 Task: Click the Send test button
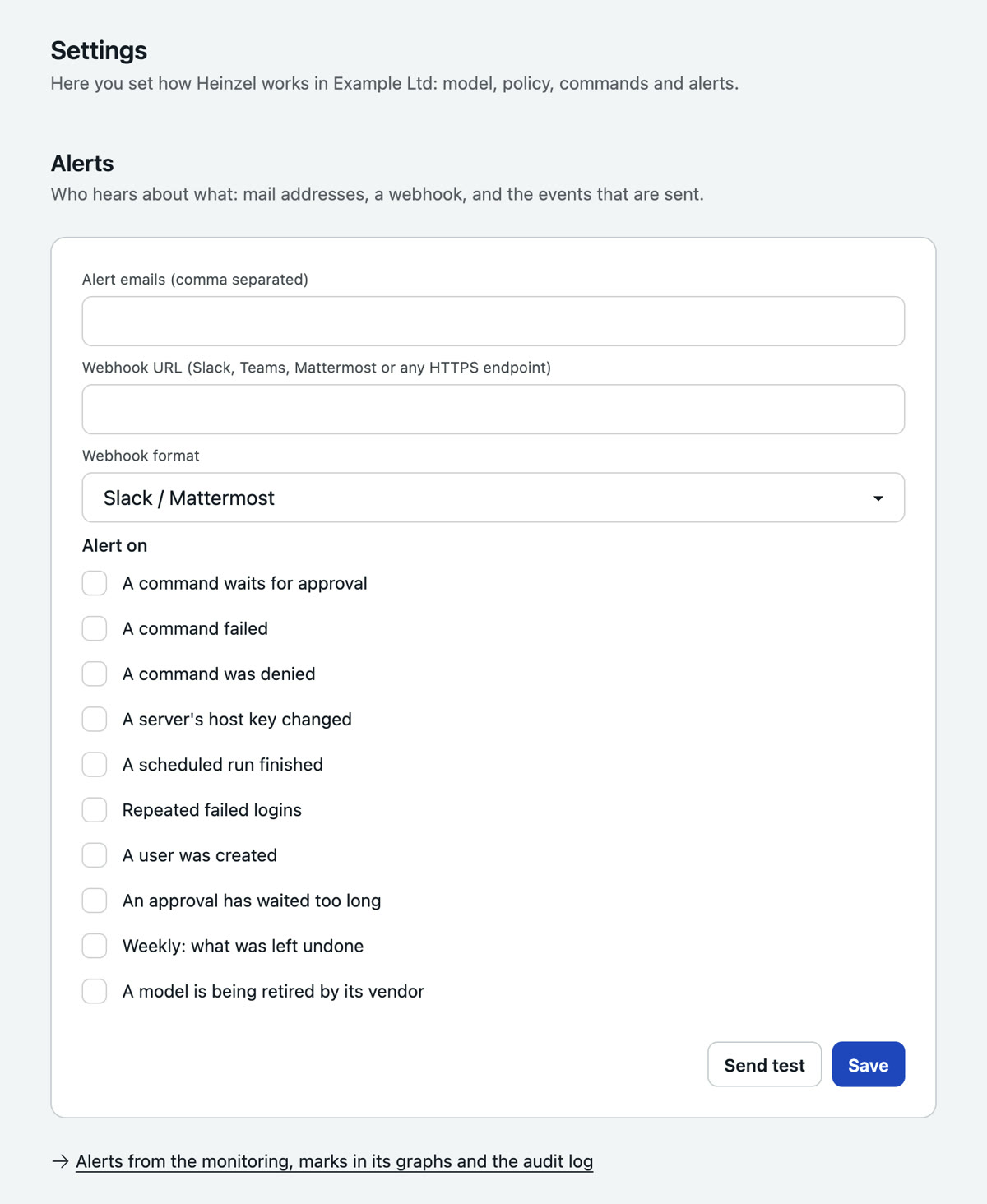point(764,1064)
